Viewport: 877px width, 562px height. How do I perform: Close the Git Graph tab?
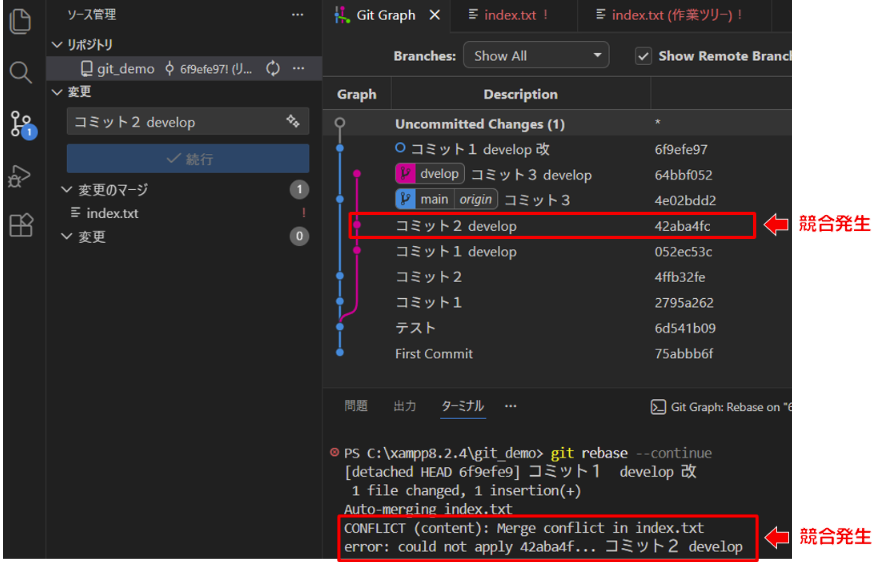coord(435,15)
